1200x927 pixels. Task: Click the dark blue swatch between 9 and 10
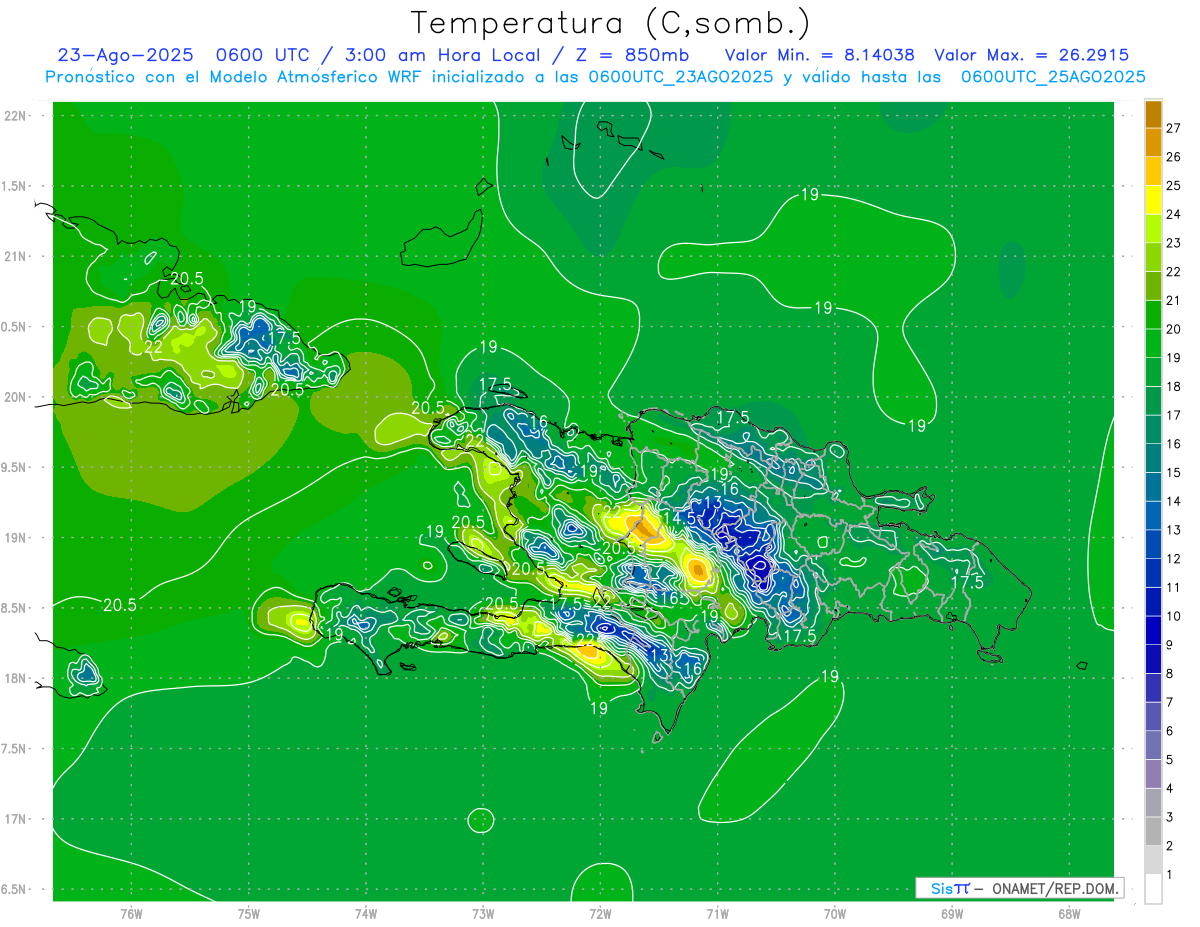tap(1153, 631)
